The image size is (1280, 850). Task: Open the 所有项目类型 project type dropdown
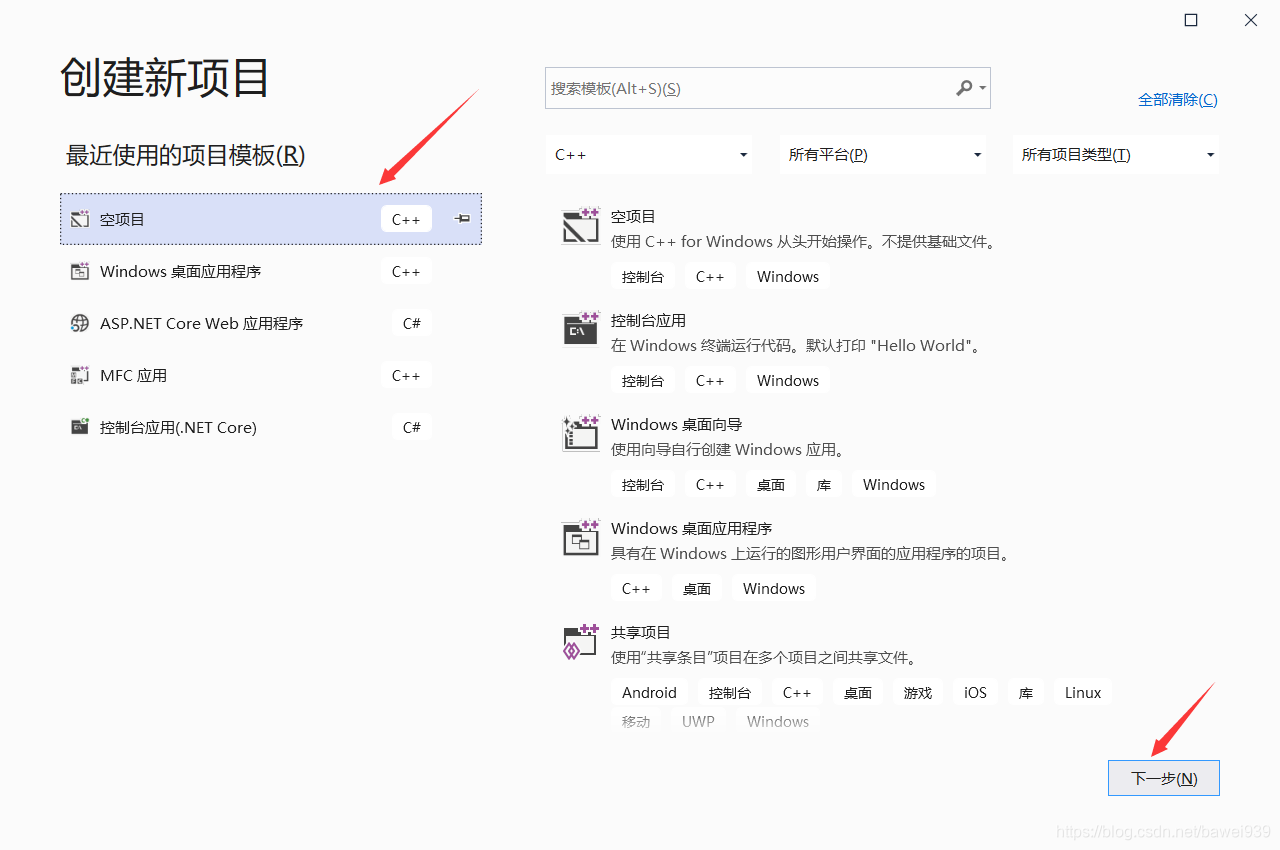coord(1116,155)
